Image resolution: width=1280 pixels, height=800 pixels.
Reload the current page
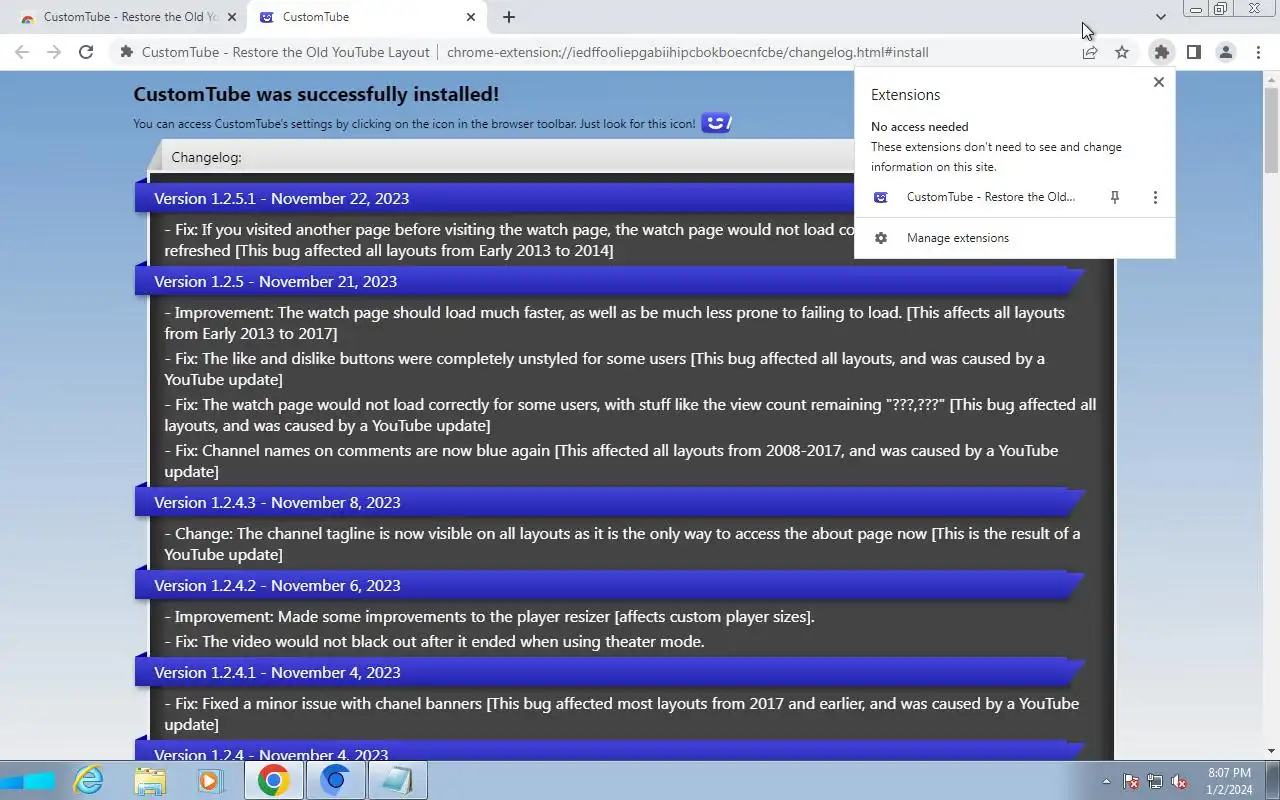click(86, 52)
